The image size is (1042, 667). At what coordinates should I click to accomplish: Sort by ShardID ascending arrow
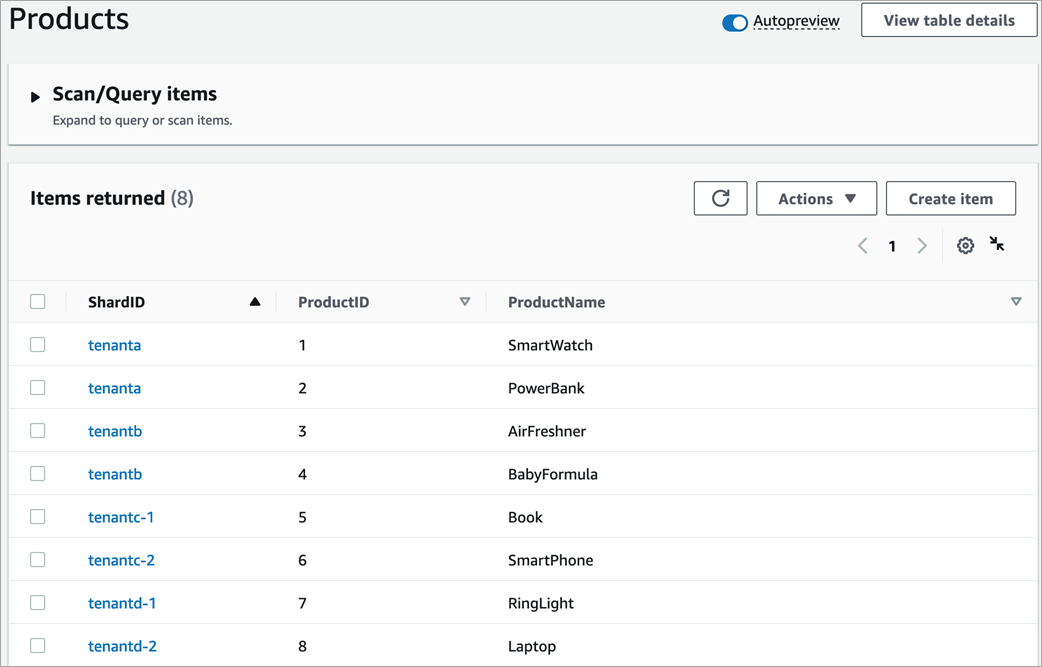click(x=255, y=302)
